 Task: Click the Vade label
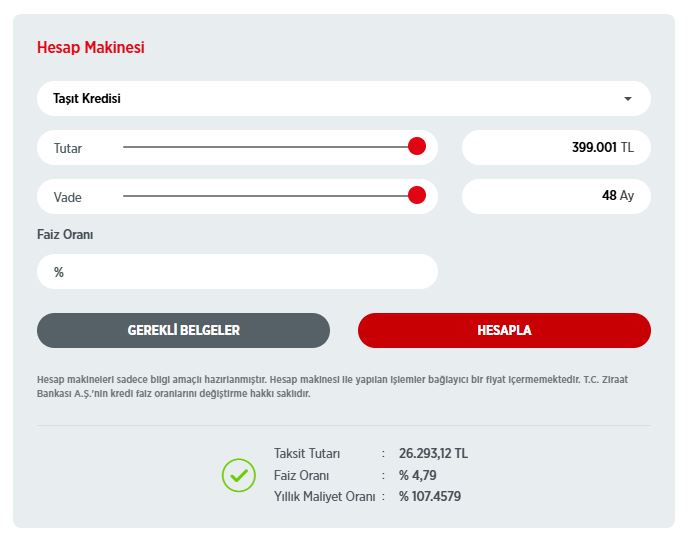[x=68, y=197]
